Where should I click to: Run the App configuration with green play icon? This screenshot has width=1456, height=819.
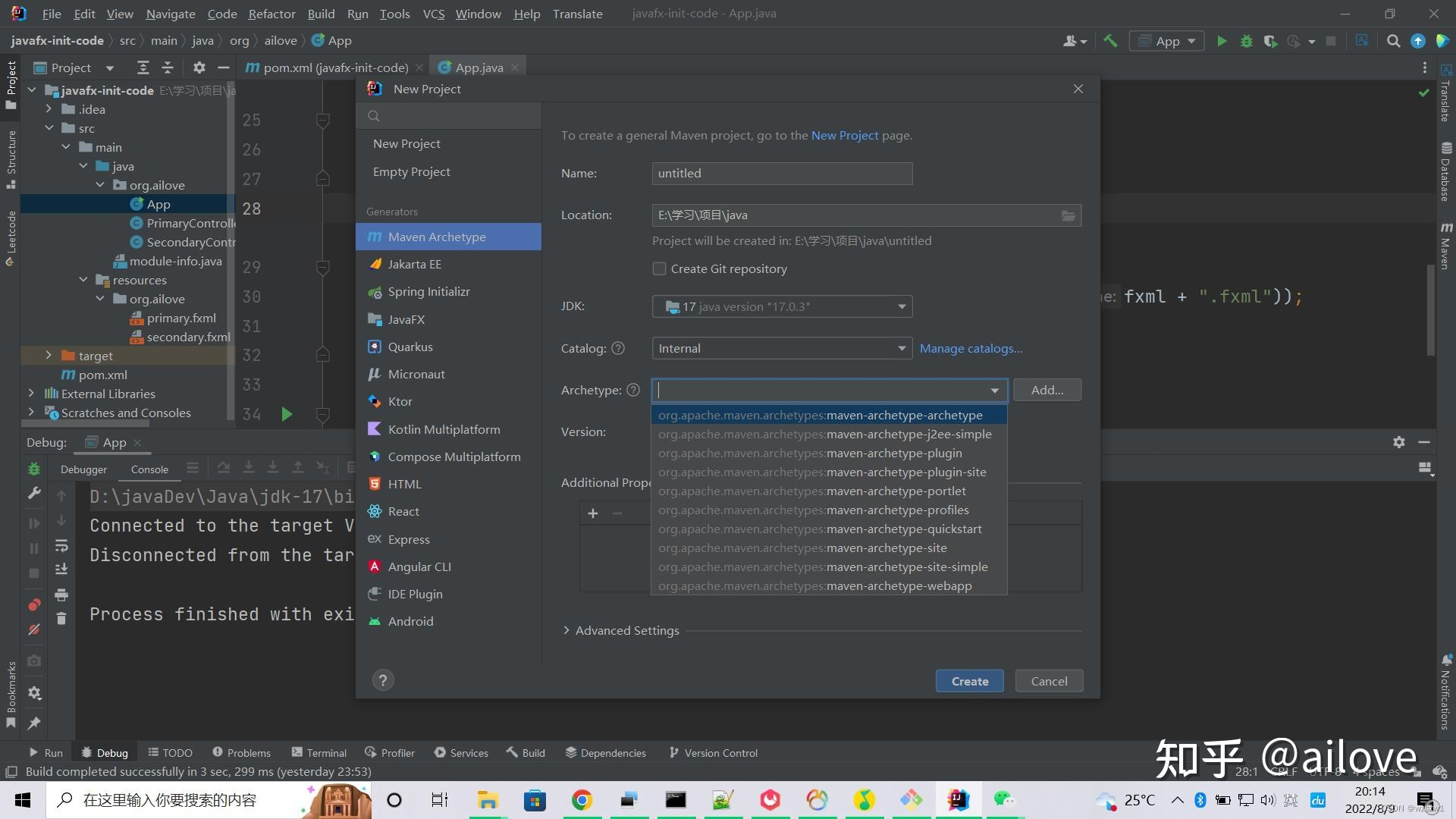pyautogui.click(x=1221, y=41)
